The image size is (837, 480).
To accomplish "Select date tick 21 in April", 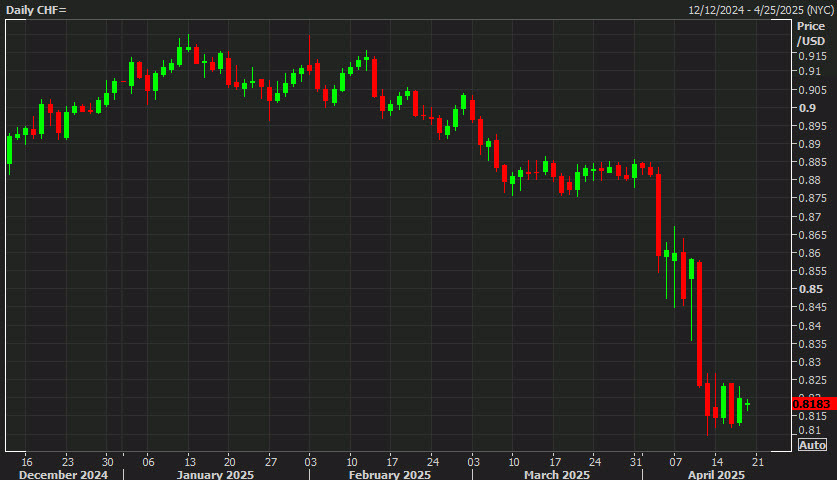I will [757, 462].
